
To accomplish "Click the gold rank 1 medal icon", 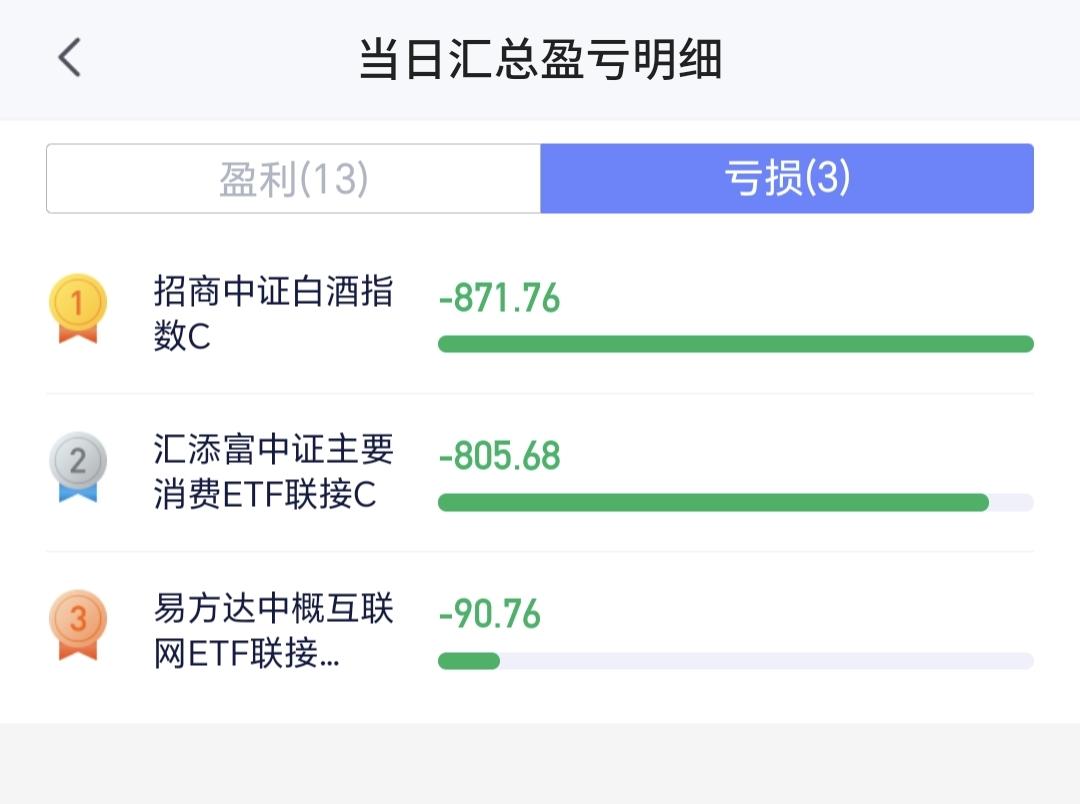I will [x=78, y=308].
